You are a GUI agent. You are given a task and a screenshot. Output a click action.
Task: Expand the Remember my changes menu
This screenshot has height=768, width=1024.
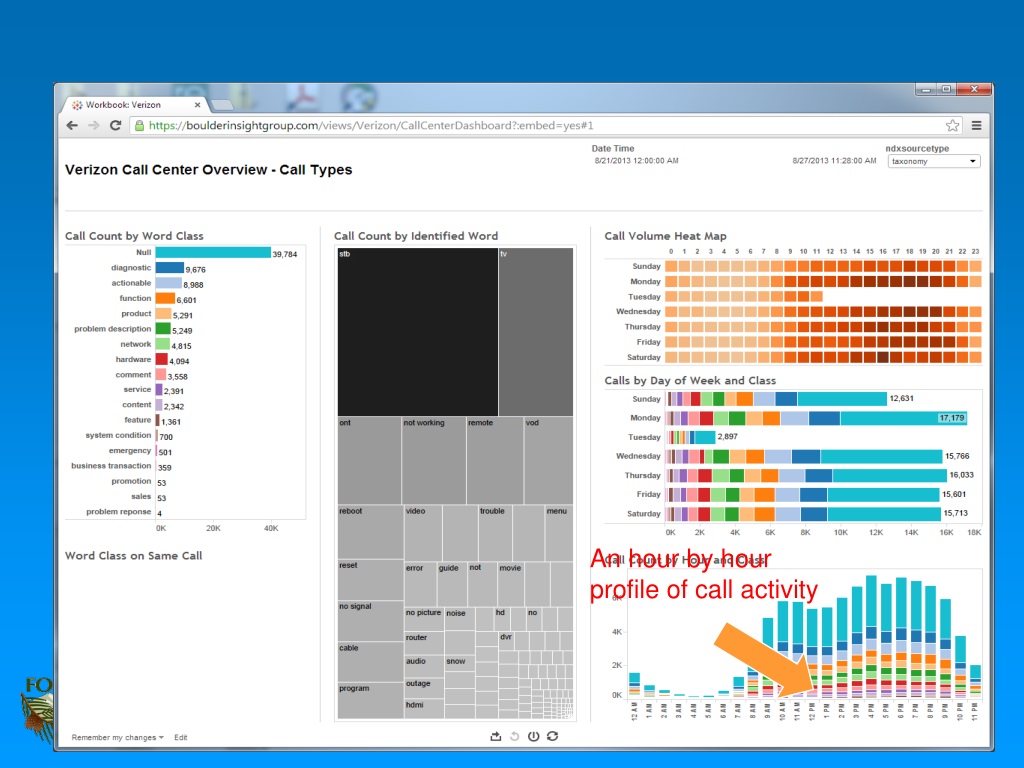118,737
